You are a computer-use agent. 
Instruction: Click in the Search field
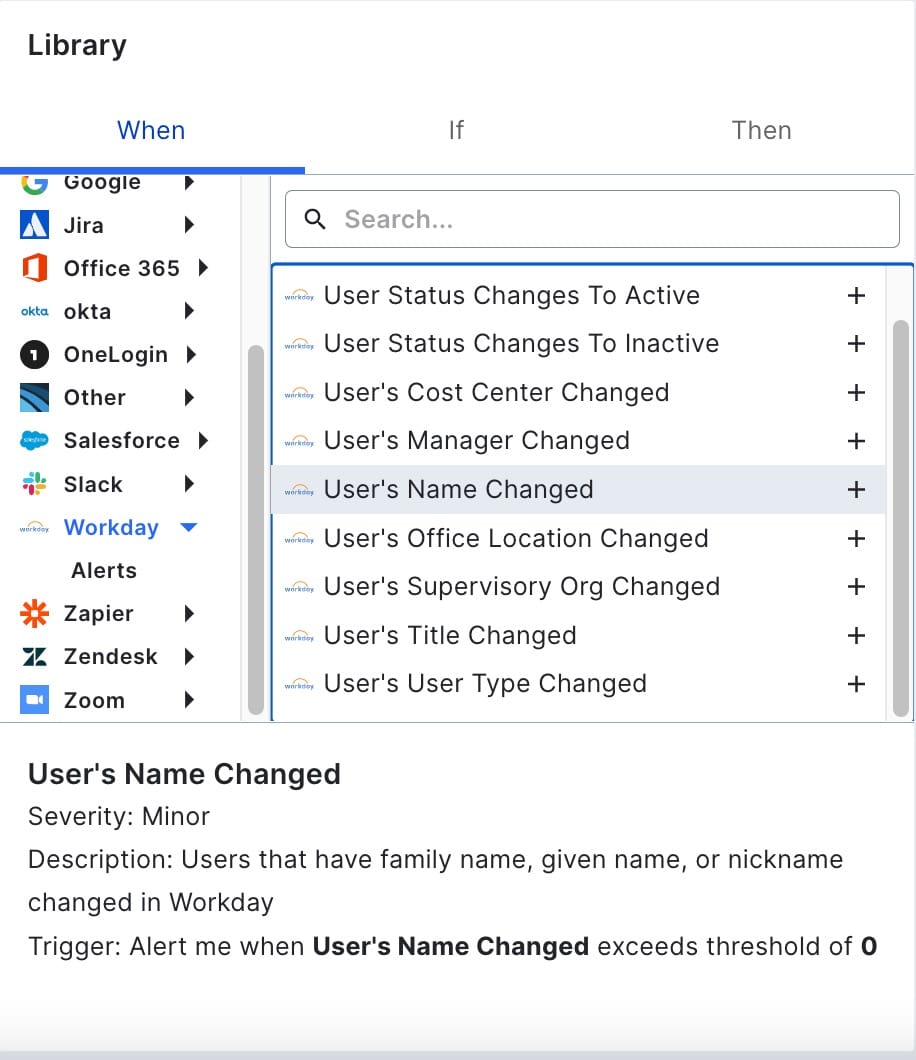point(592,219)
